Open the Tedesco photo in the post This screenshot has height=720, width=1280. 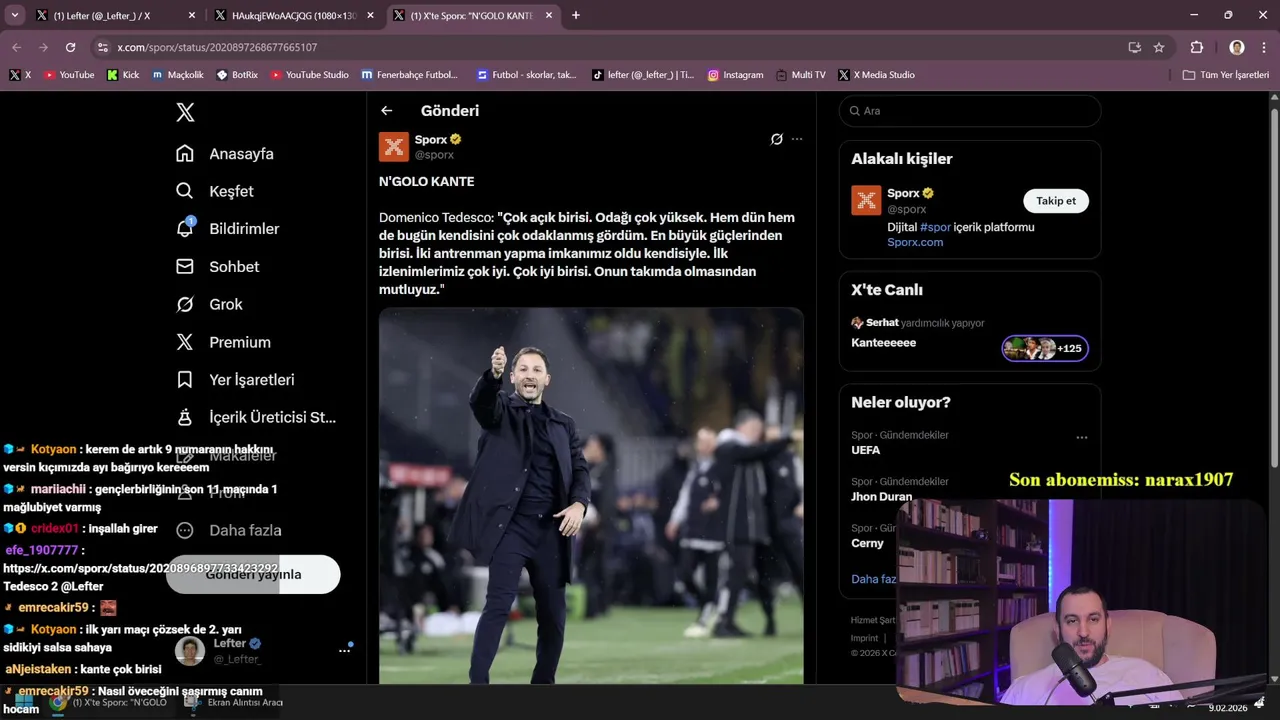[591, 496]
